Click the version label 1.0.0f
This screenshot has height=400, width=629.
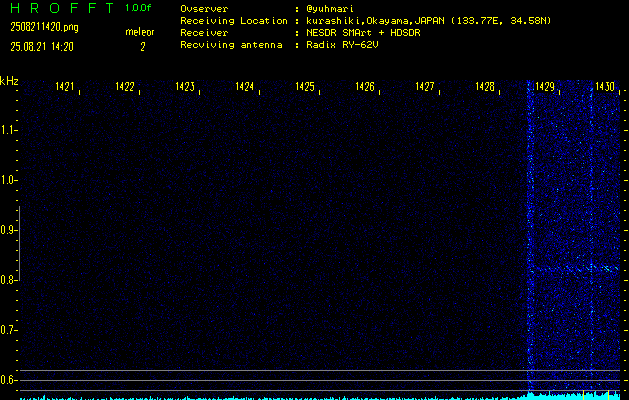[138, 8]
